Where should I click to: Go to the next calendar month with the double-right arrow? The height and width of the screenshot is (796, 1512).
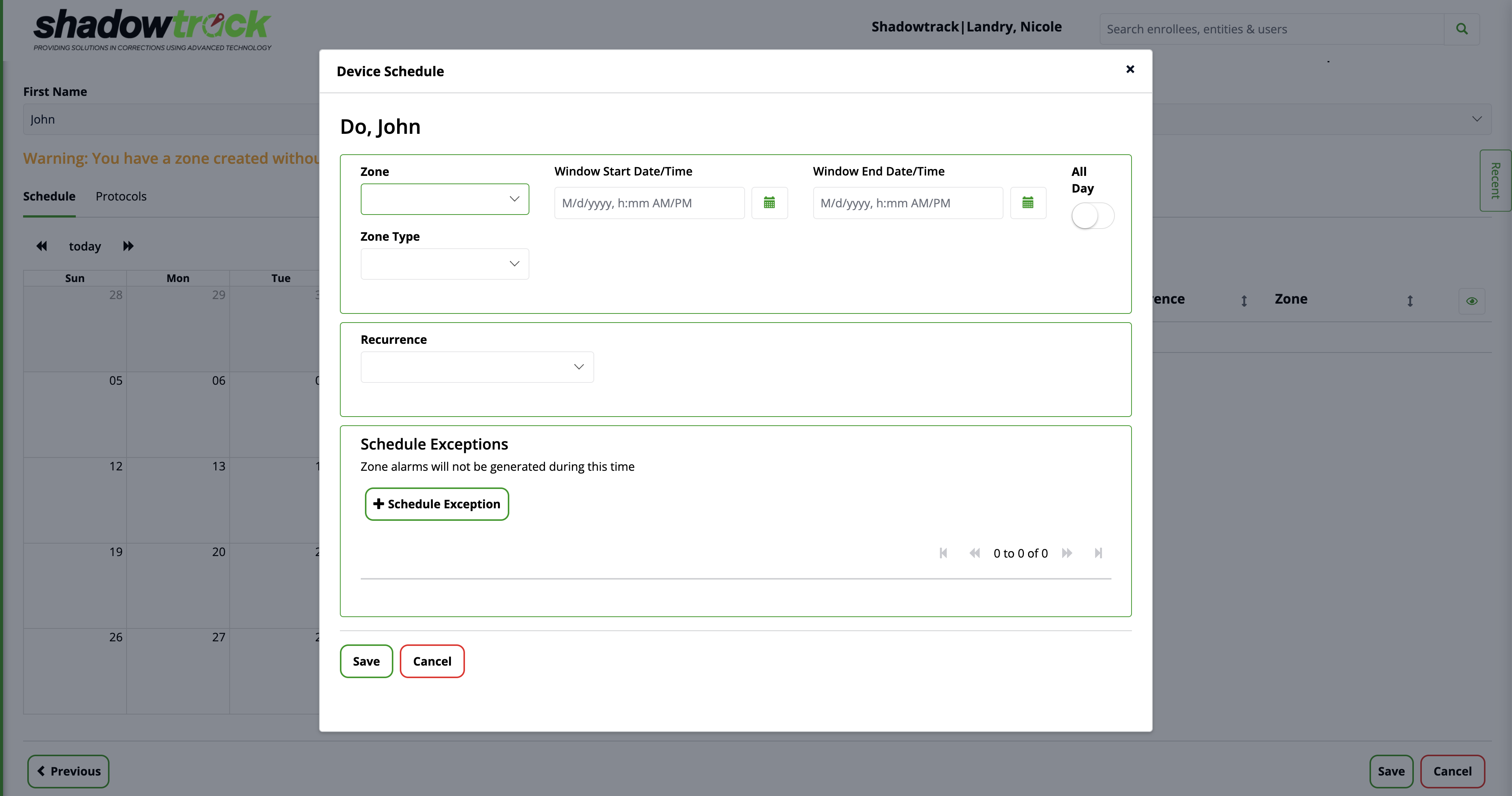tap(128, 246)
